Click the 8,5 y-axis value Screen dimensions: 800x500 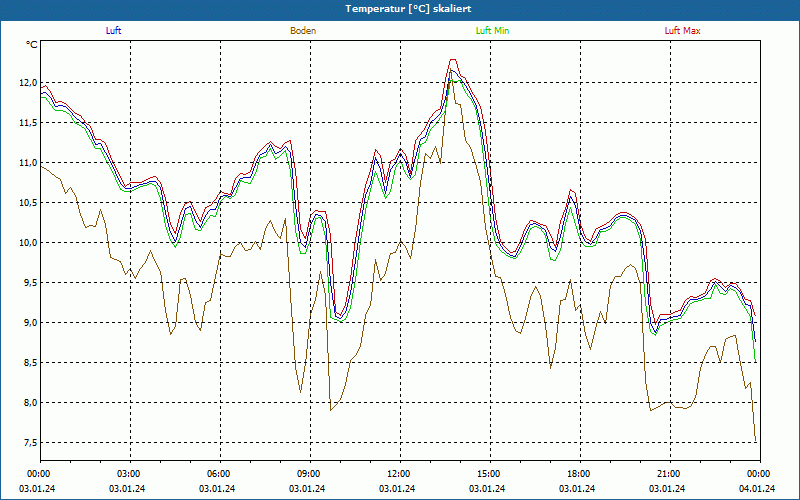point(30,362)
